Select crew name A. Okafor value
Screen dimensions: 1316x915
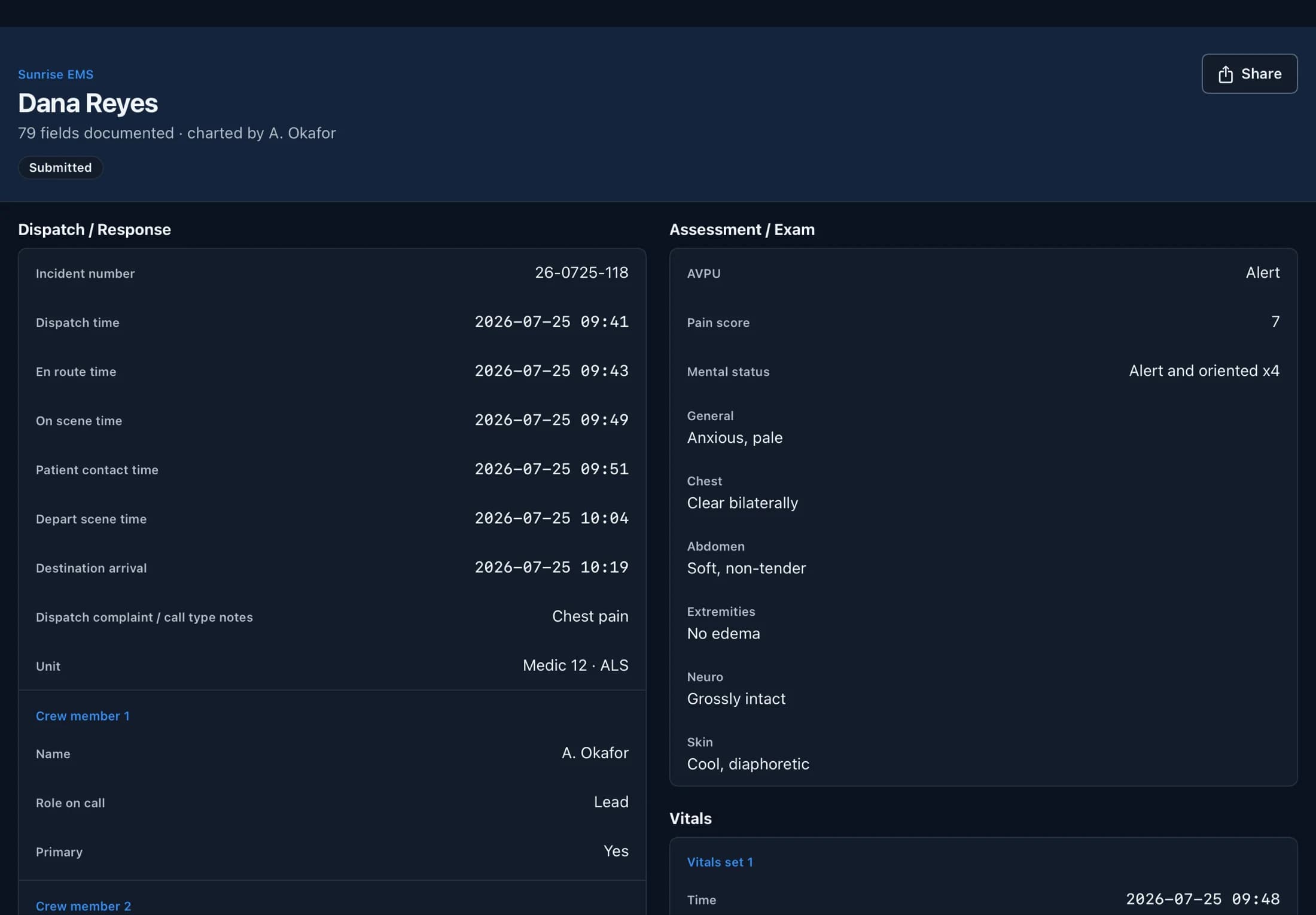coord(595,752)
